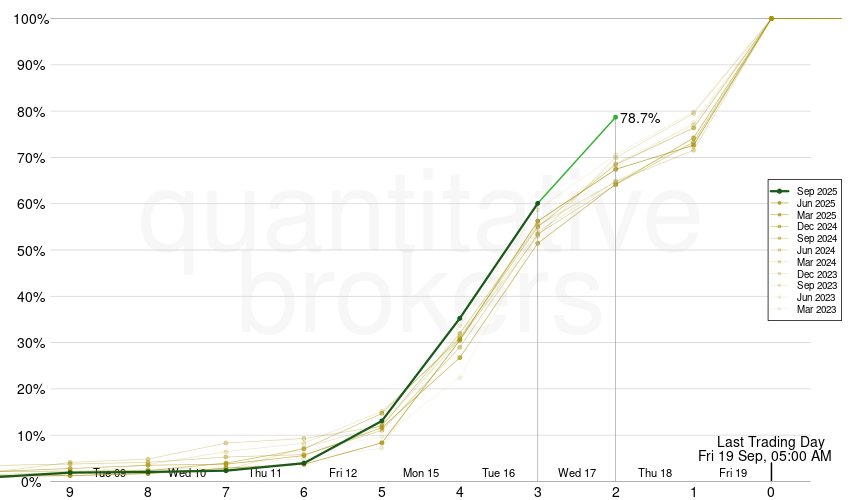Click the Sep 2025 legend line marker
The width and height of the screenshot is (850, 500).
pyautogui.click(x=780, y=191)
